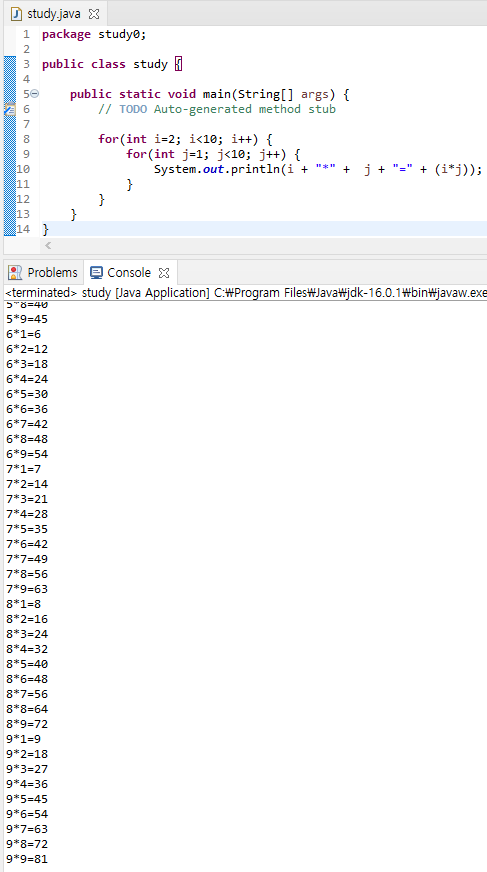
Task: Click the TODO task marker on line 6
Action: [x=9, y=109]
